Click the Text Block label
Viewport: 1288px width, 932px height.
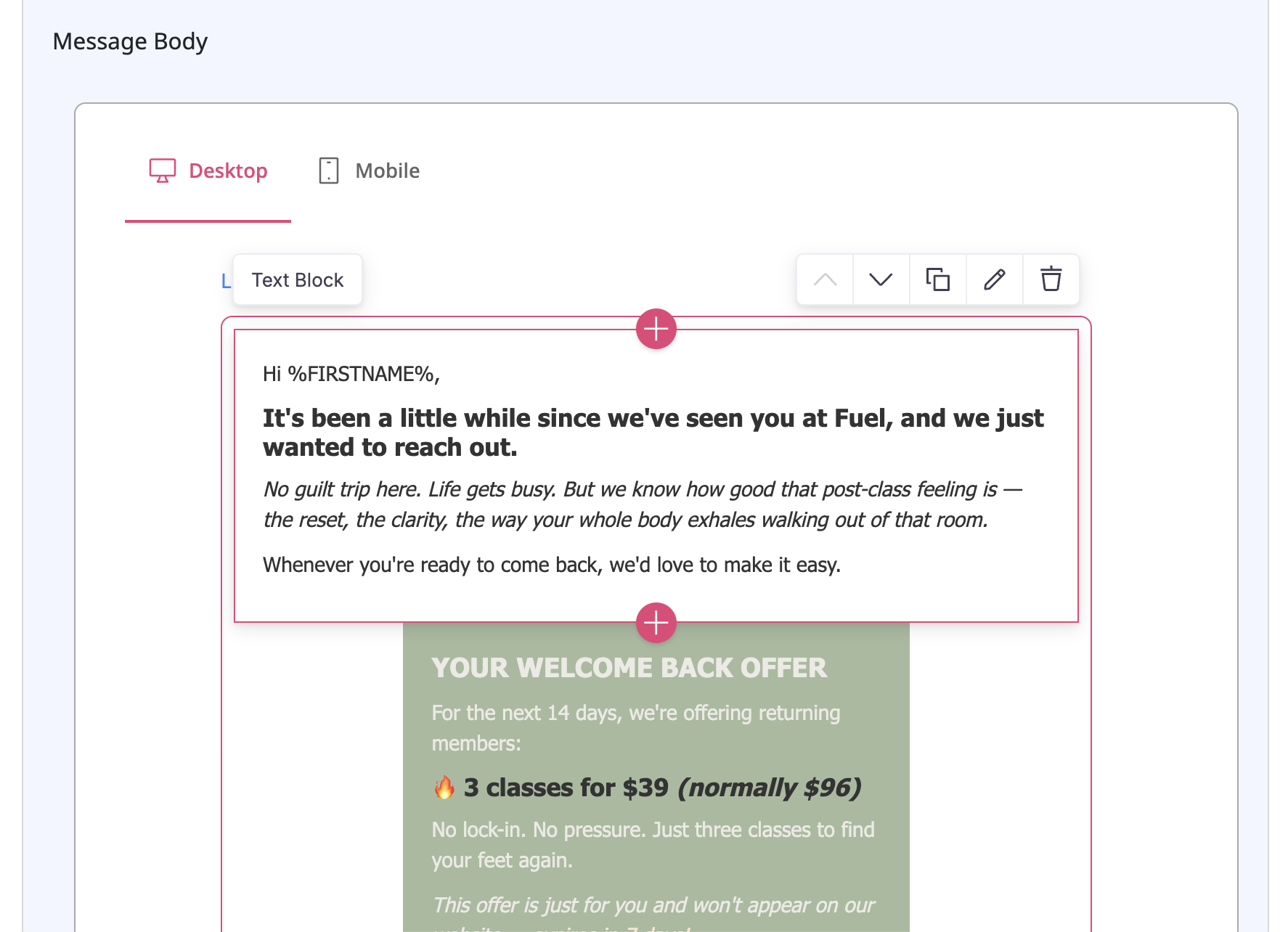pyautogui.click(x=298, y=280)
